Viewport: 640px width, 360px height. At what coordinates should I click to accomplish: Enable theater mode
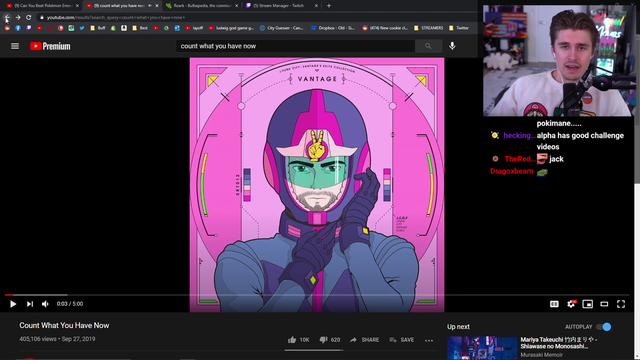coord(604,304)
